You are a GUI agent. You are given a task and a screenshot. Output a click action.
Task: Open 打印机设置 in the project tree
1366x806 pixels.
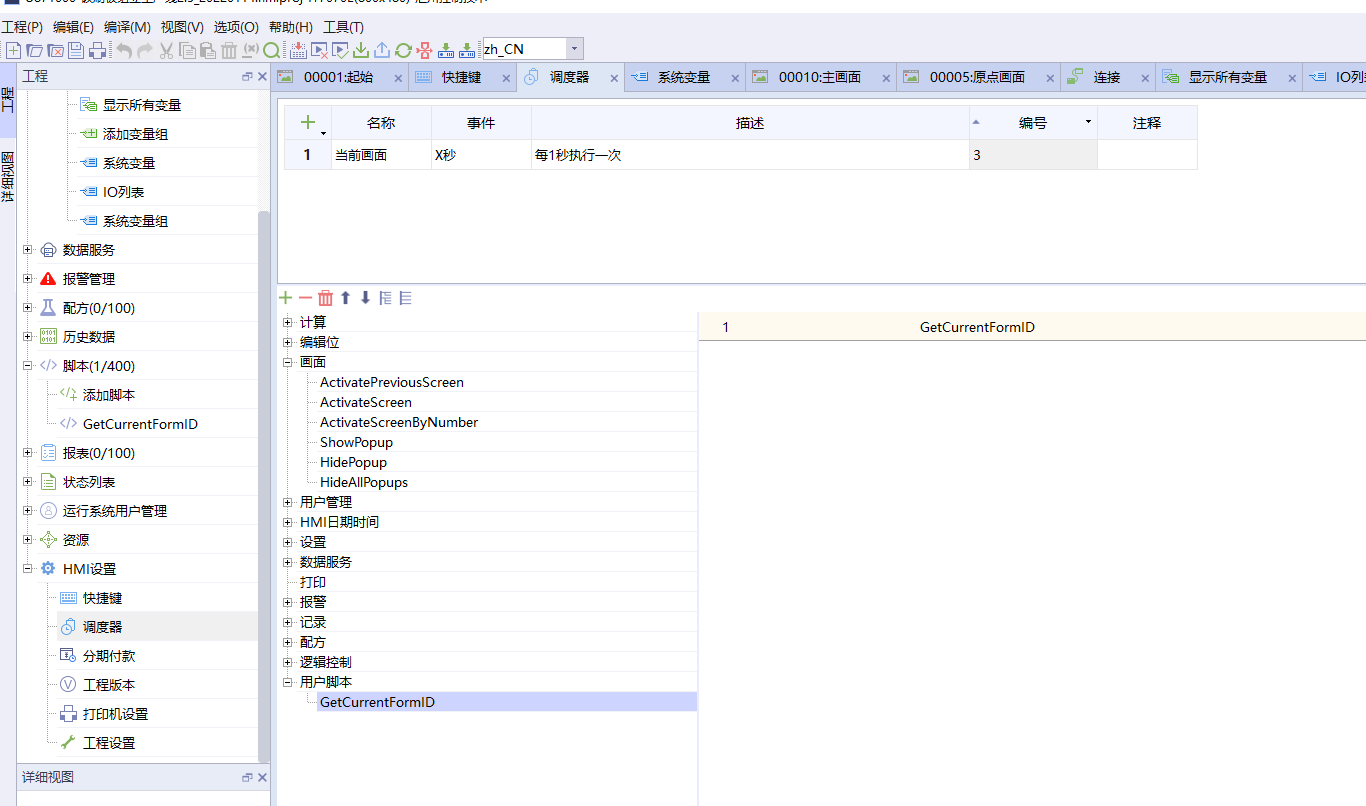tap(115, 714)
